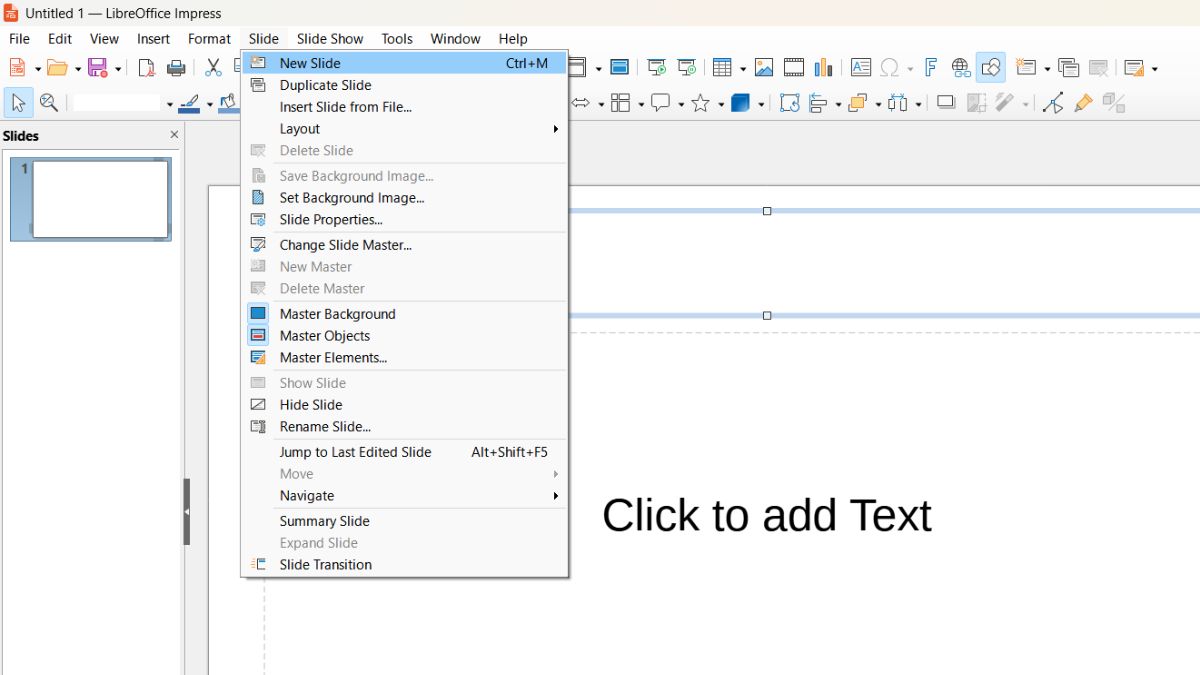Click the Align Objects icon
The height and width of the screenshot is (675, 1200).
(x=820, y=103)
